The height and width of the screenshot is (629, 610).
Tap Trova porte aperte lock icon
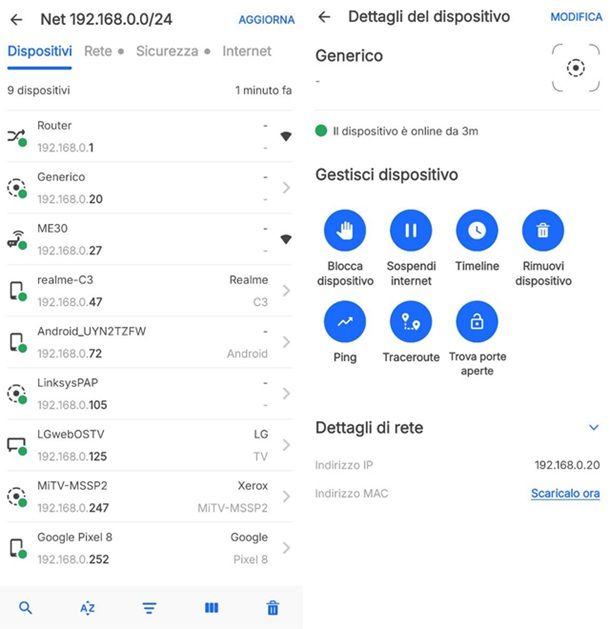coord(477,321)
